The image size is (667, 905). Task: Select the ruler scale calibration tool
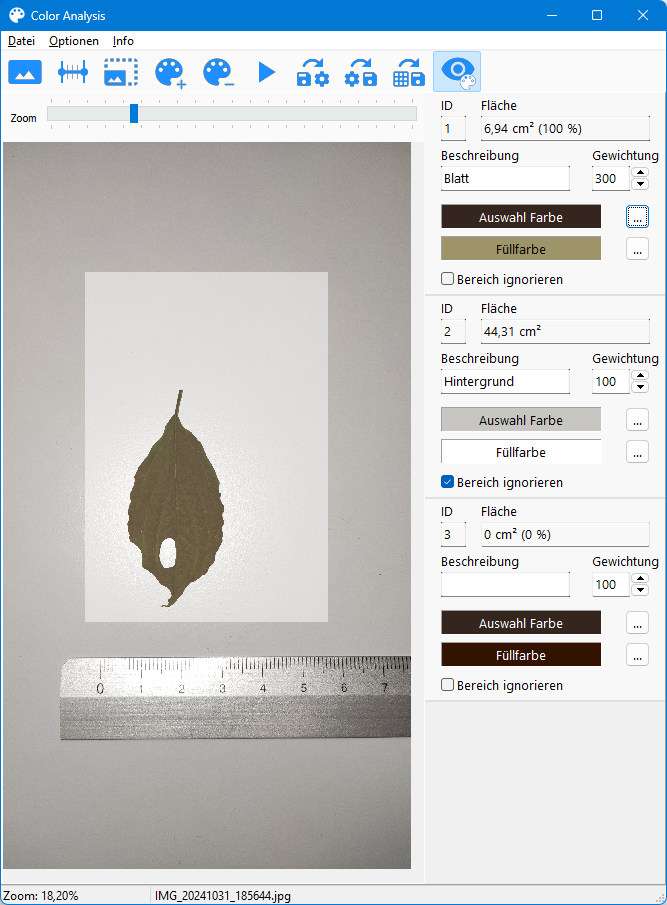click(73, 72)
